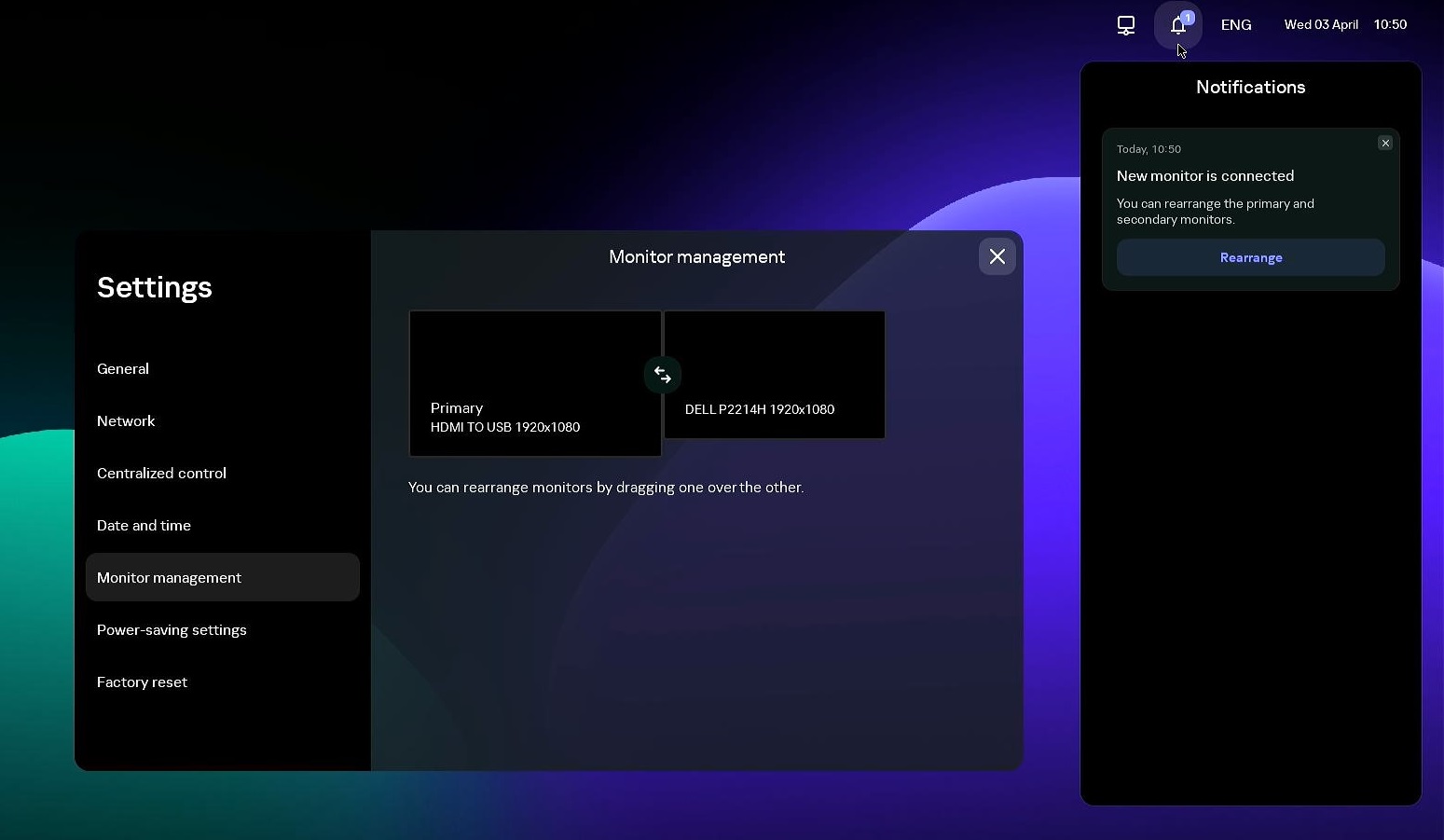Select Monitor management in the sidebar

(x=169, y=577)
